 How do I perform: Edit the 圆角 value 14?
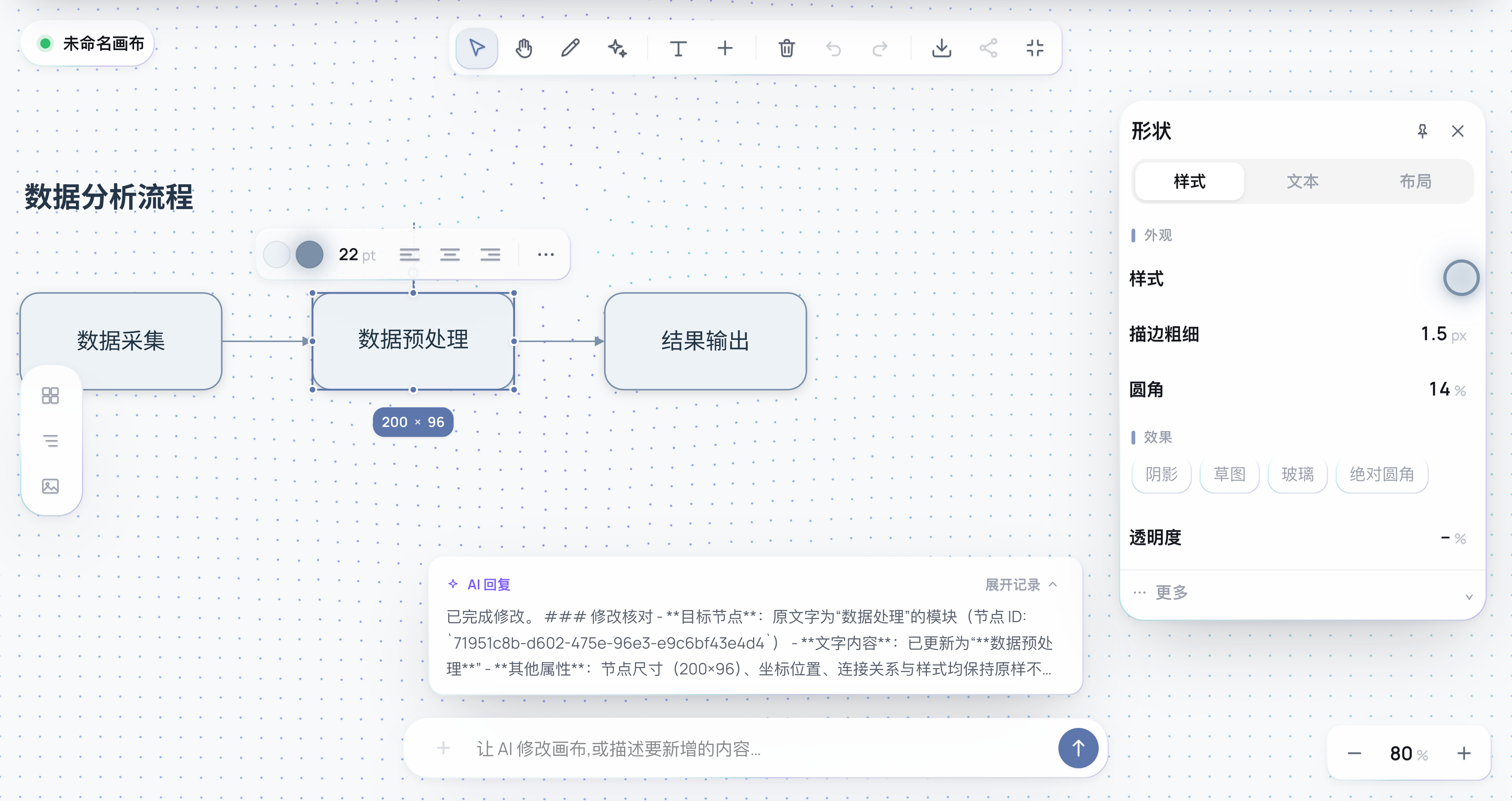[x=1439, y=389]
